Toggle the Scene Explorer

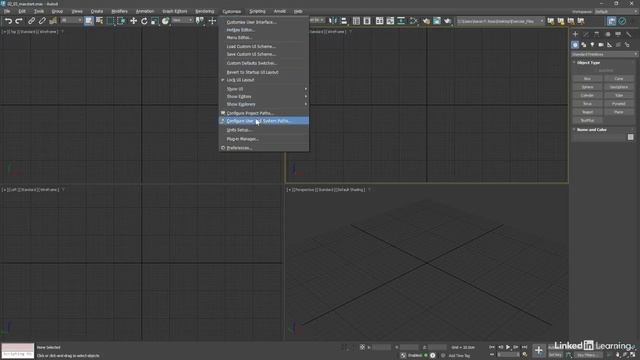(356, 21)
